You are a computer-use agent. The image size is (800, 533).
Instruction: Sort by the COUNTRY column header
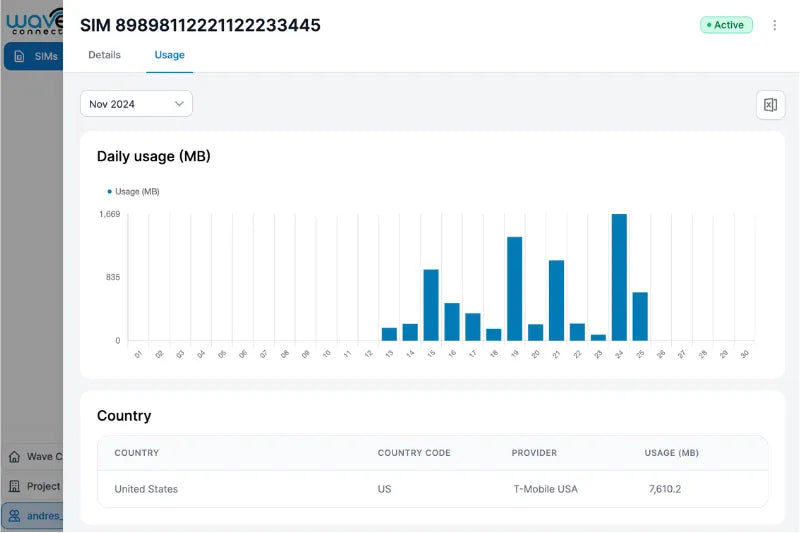coord(137,453)
